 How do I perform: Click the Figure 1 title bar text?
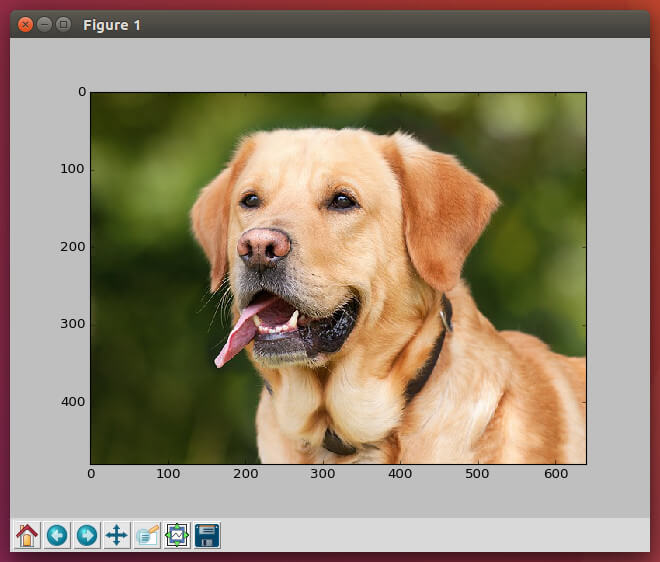click(x=112, y=24)
